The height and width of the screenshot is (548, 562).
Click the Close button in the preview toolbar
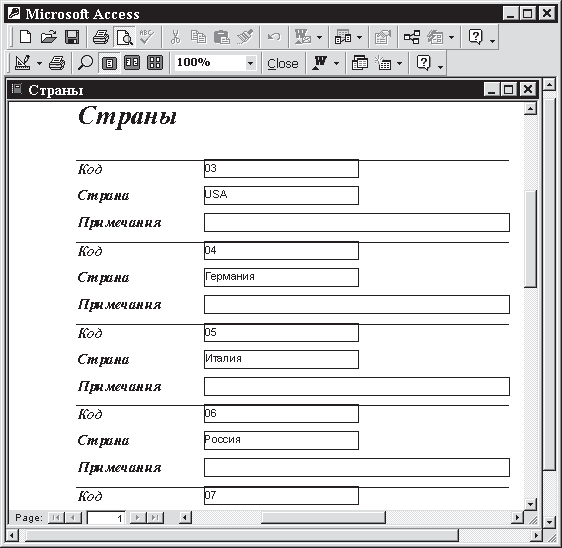(283, 63)
